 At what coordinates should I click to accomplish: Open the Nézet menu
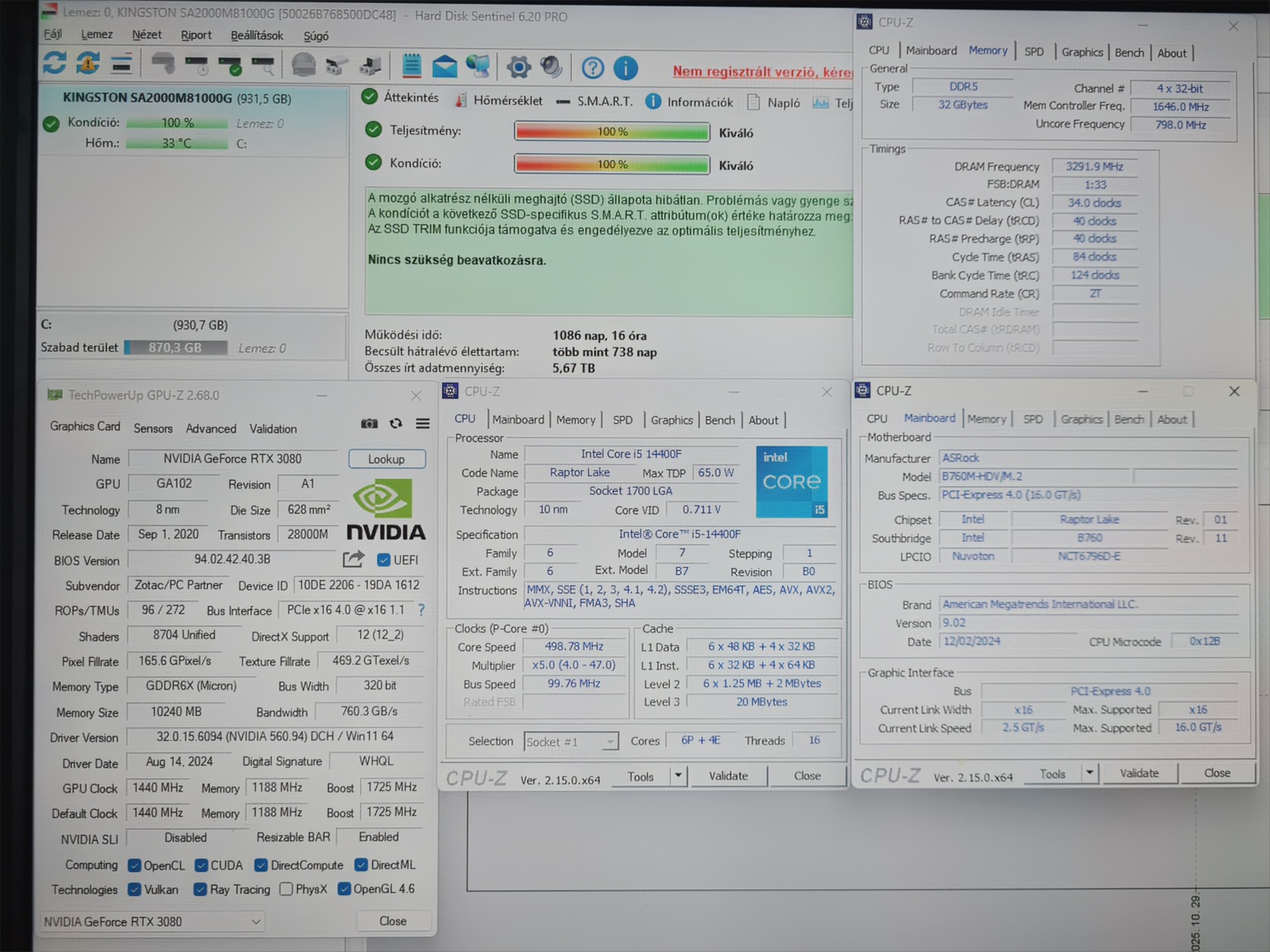(x=147, y=34)
